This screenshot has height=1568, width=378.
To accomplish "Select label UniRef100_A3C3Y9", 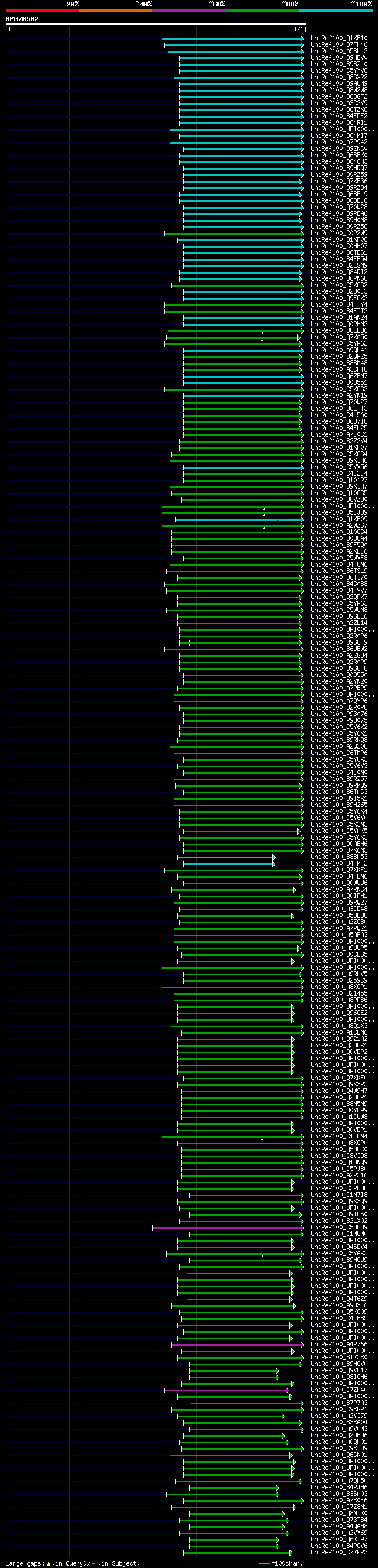I will click(x=339, y=103).
